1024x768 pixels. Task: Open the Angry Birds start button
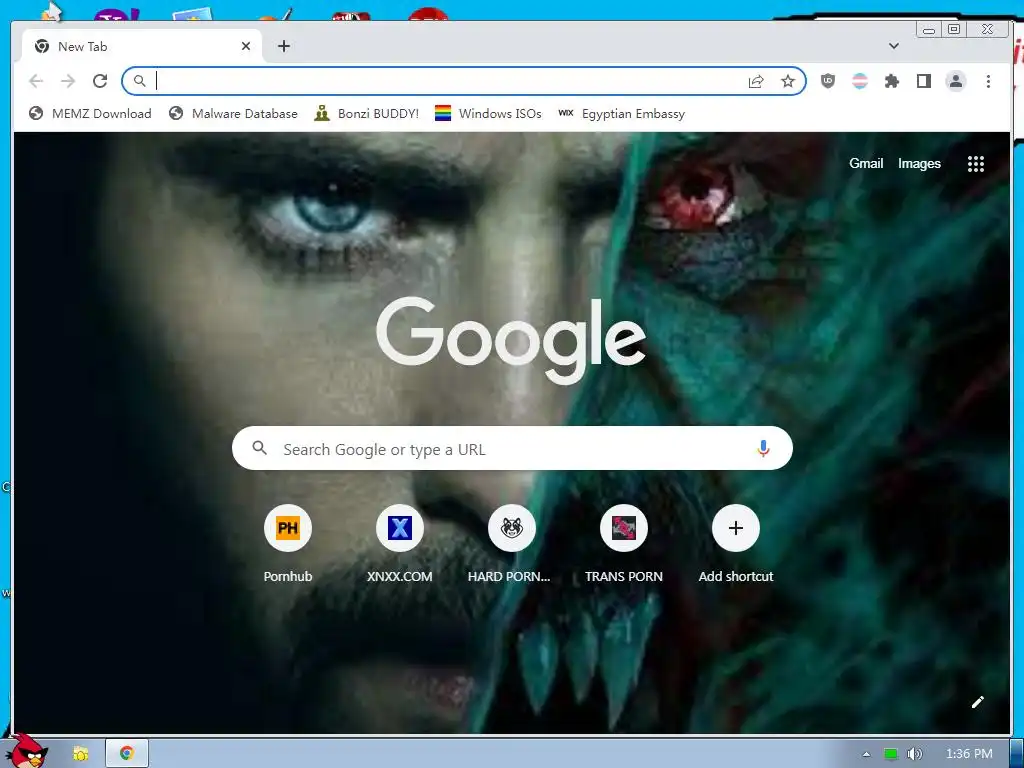pos(27,752)
